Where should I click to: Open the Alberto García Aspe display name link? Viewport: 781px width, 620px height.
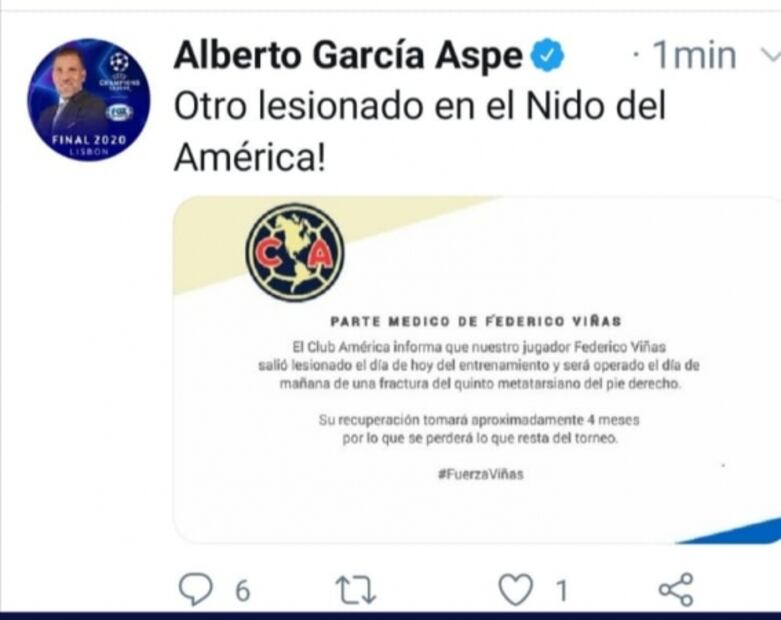coord(348,55)
